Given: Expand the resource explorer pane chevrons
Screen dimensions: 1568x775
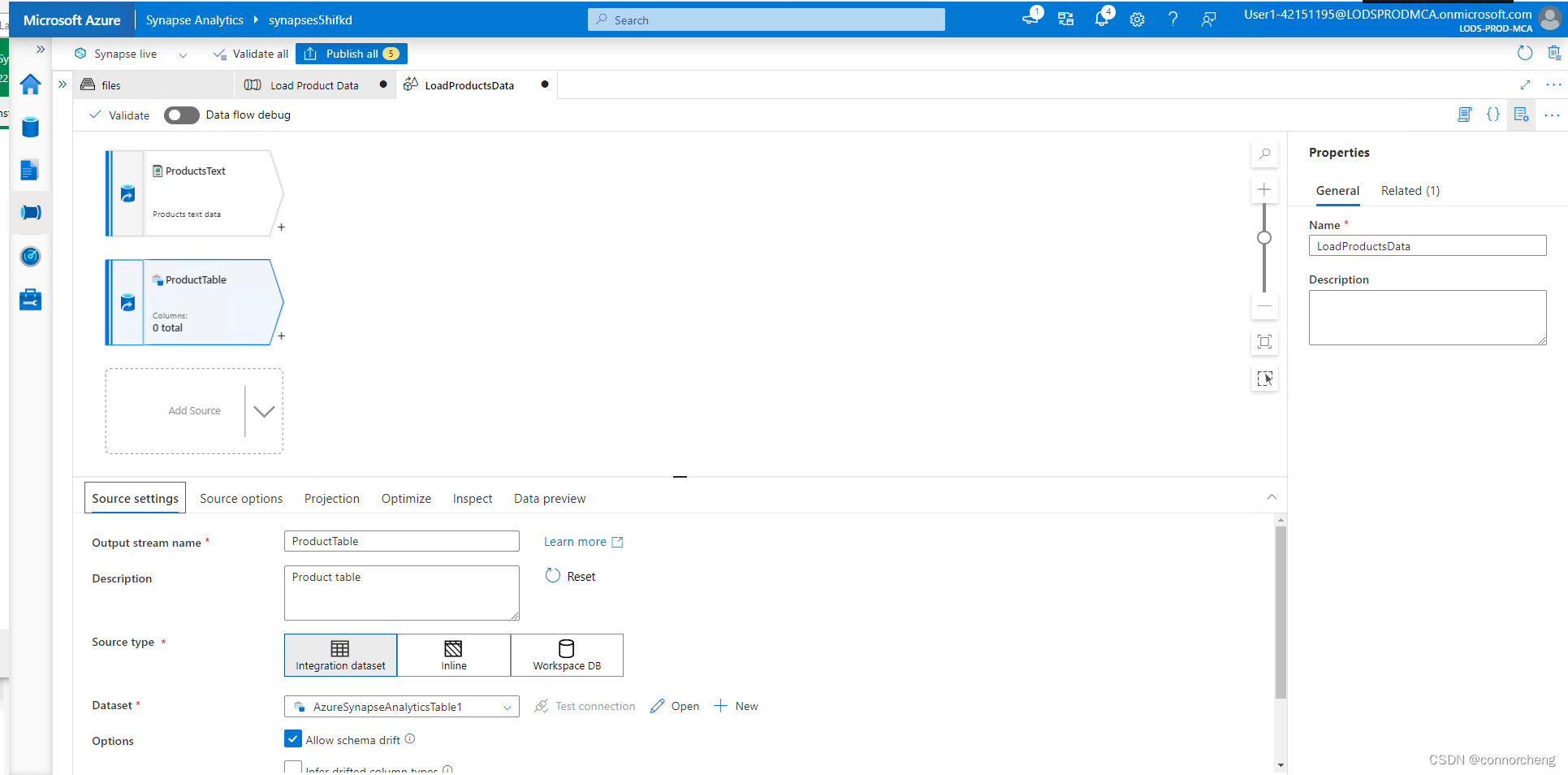Looking at the screenshot, I should 63,84.
